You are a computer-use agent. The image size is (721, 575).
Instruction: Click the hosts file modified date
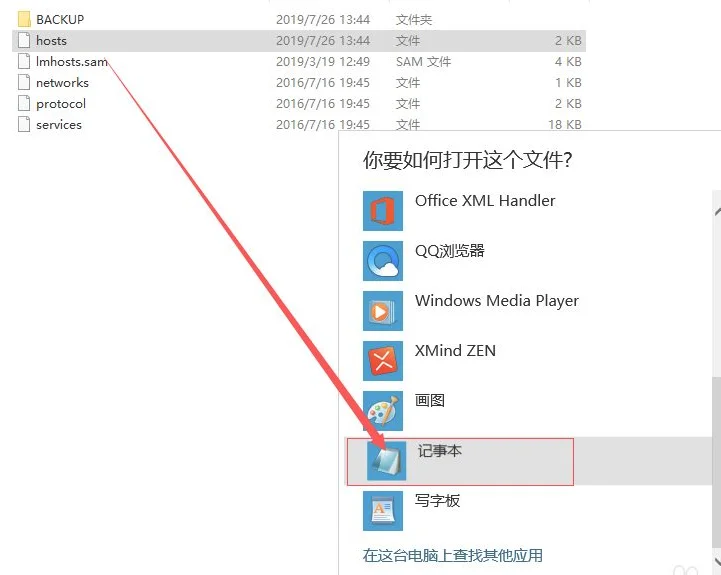pyautogui.click(x=323, y=41)
